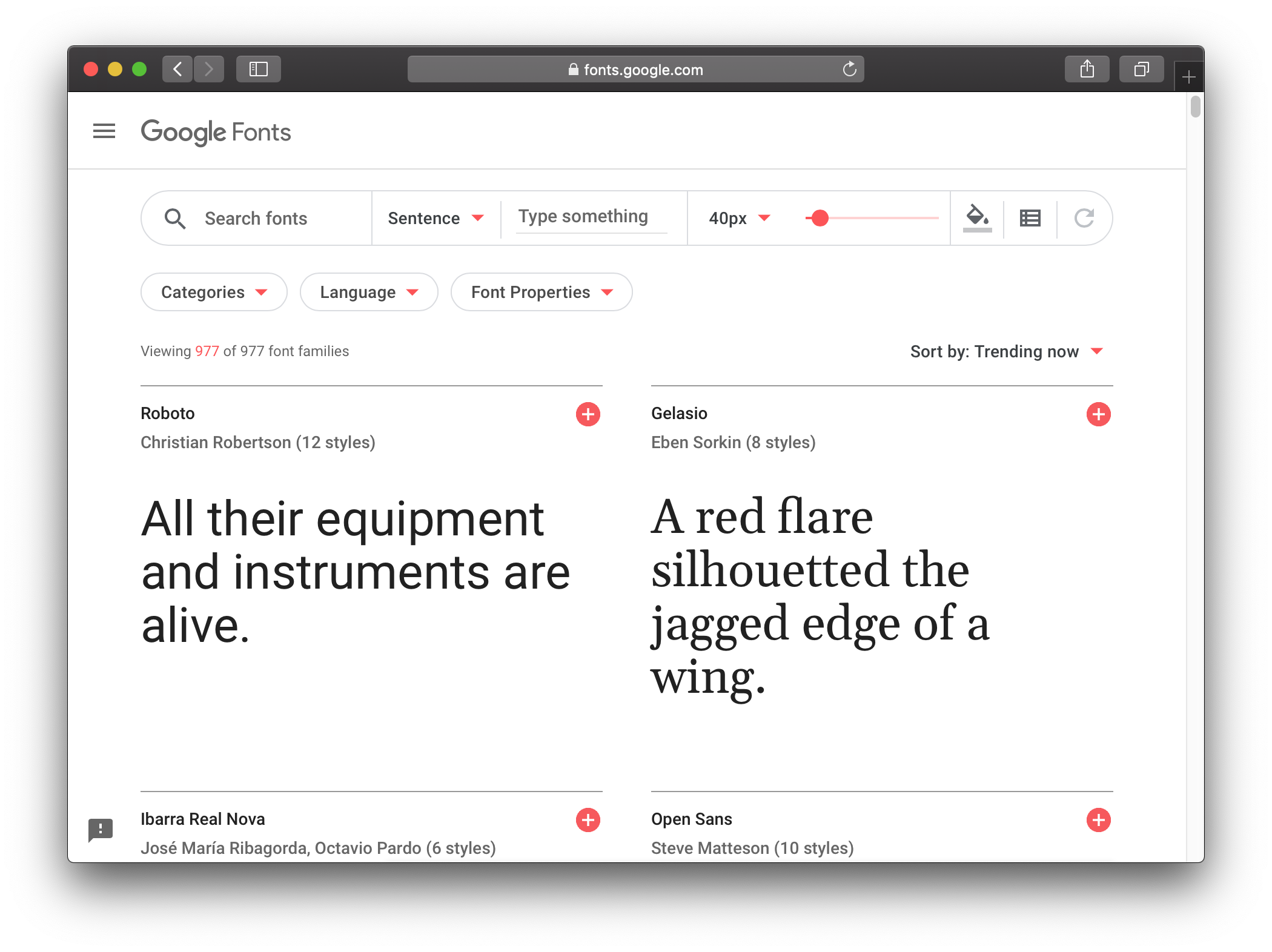Screen dimensions: 1272x952
Task: Click the Roboto sample text preview
Action: click(x=356, y=572)
